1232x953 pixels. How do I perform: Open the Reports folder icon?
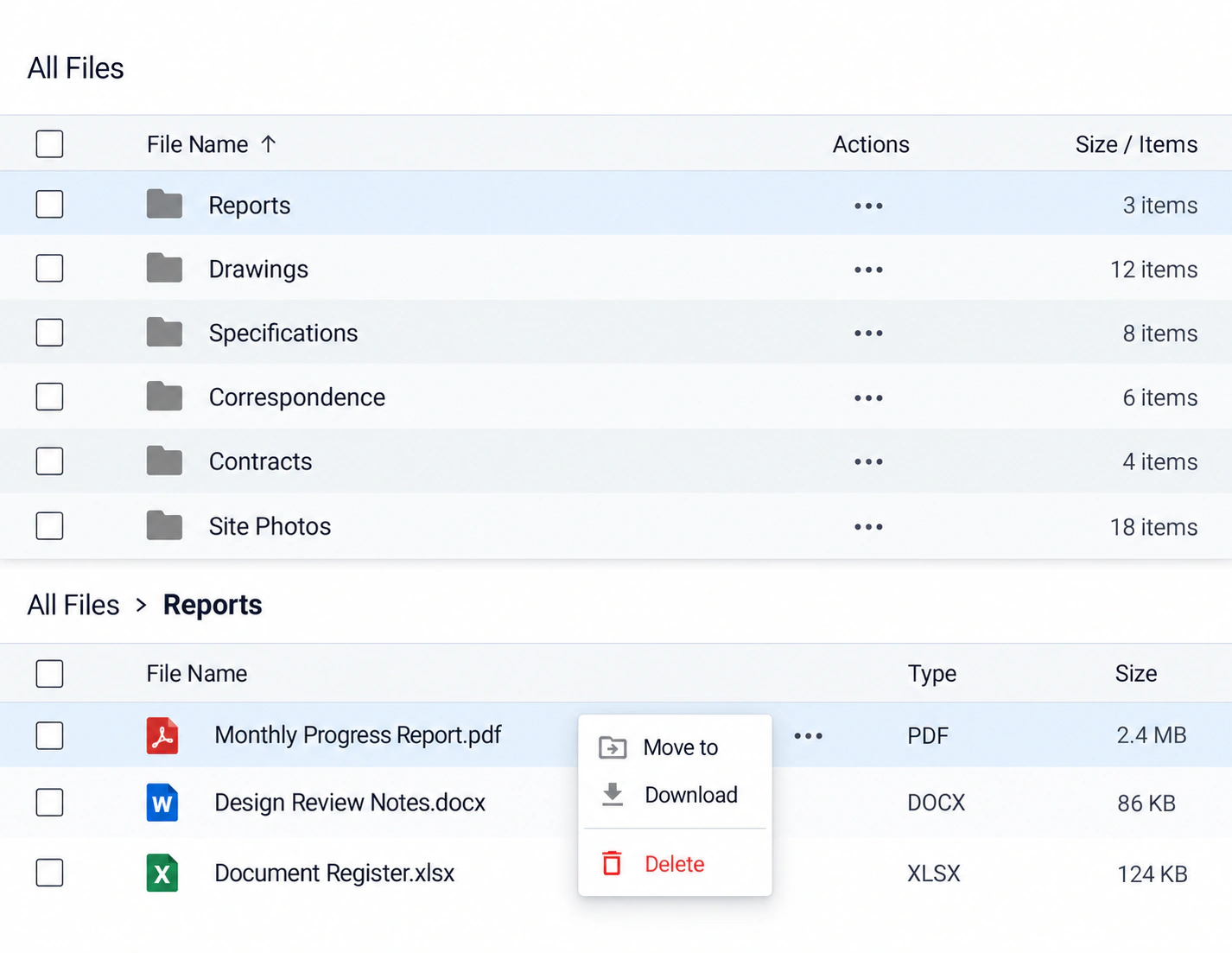click(x=164, y=205)
